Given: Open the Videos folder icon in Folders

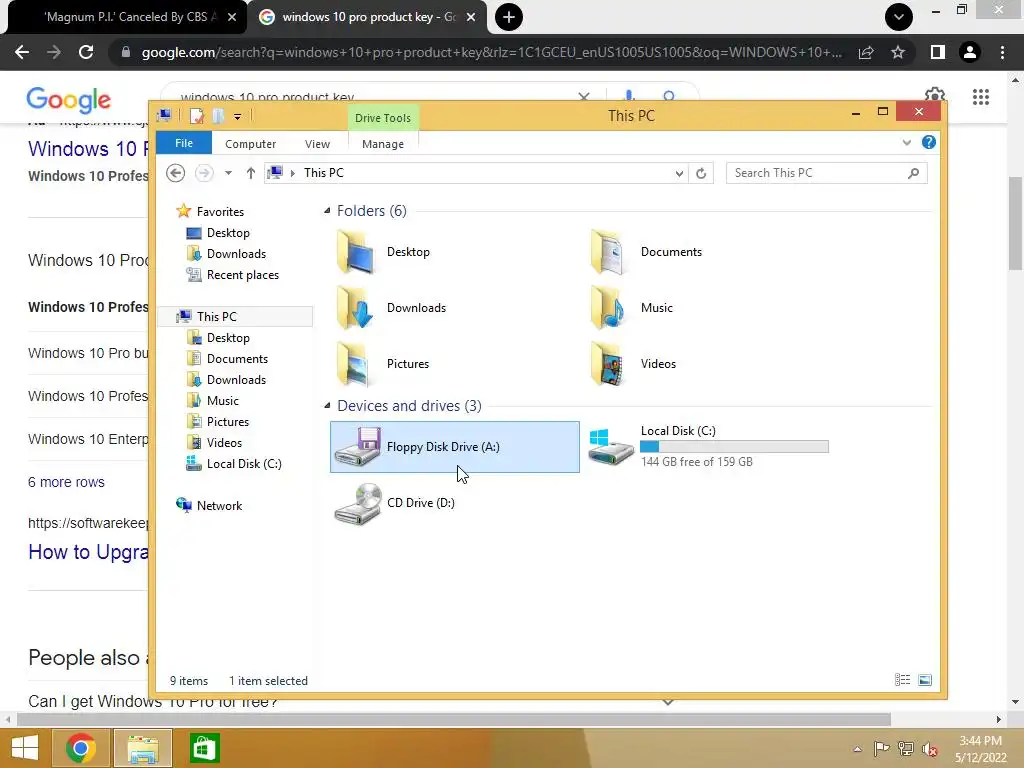Looking at the screenshot, I should 609,364.
